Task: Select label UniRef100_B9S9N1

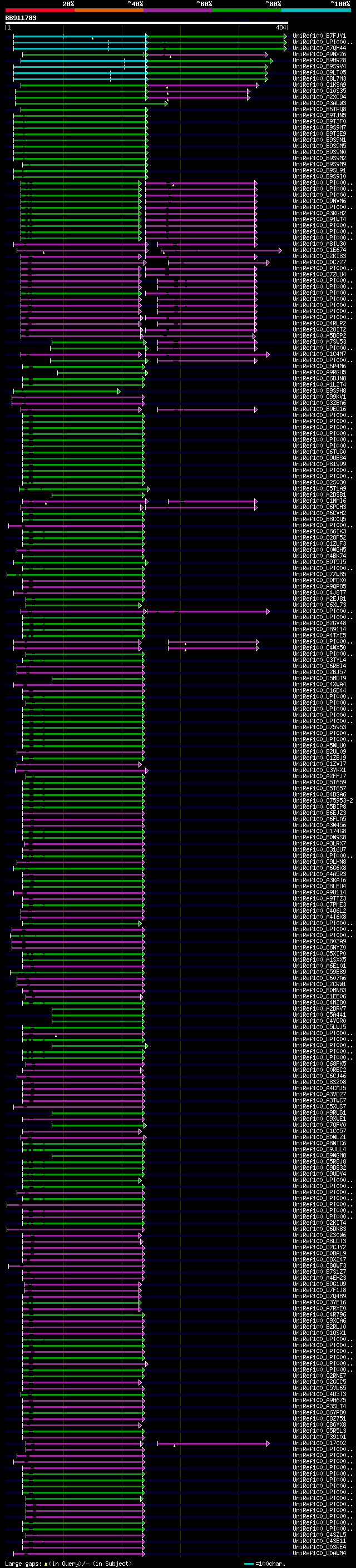Action: coord(319,140)
